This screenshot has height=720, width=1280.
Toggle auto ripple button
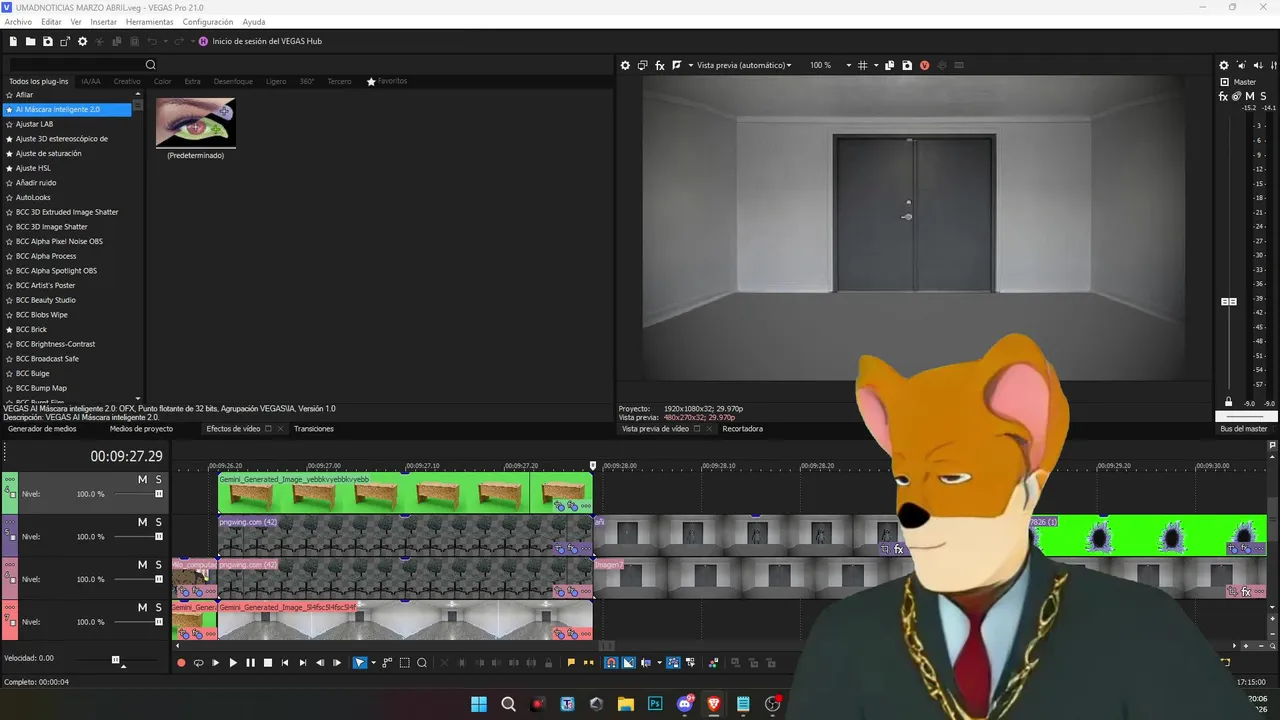point(646,662)
